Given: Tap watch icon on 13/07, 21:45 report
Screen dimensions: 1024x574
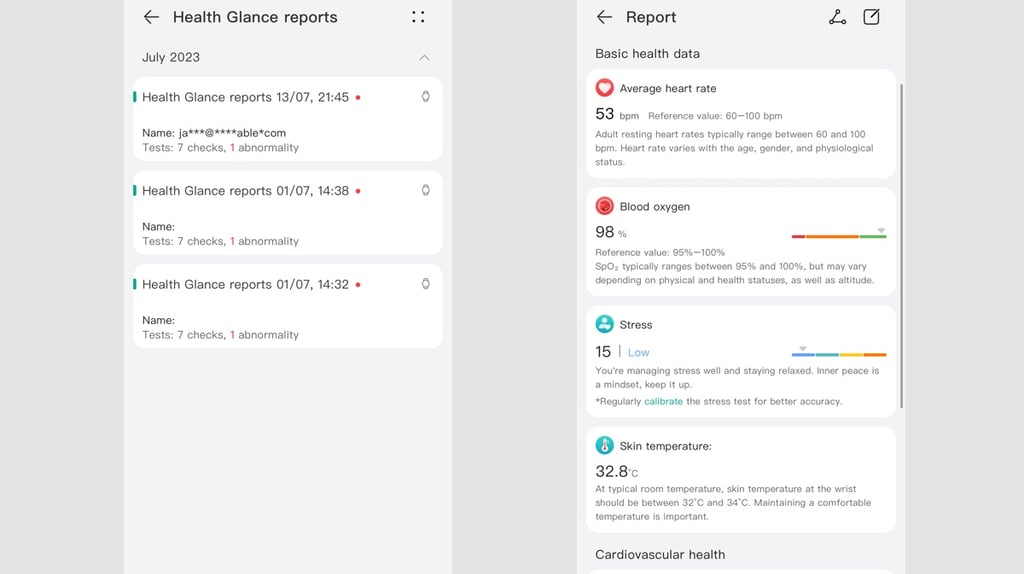Looking at the screenshot, I should (426, 97).
